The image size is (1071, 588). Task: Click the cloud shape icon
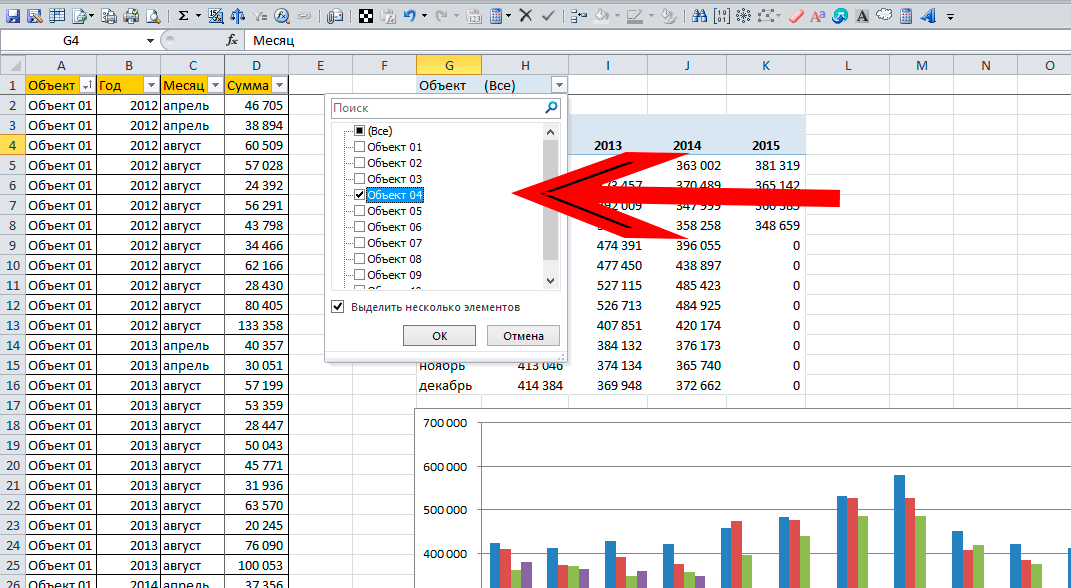(x=884, y=15)
